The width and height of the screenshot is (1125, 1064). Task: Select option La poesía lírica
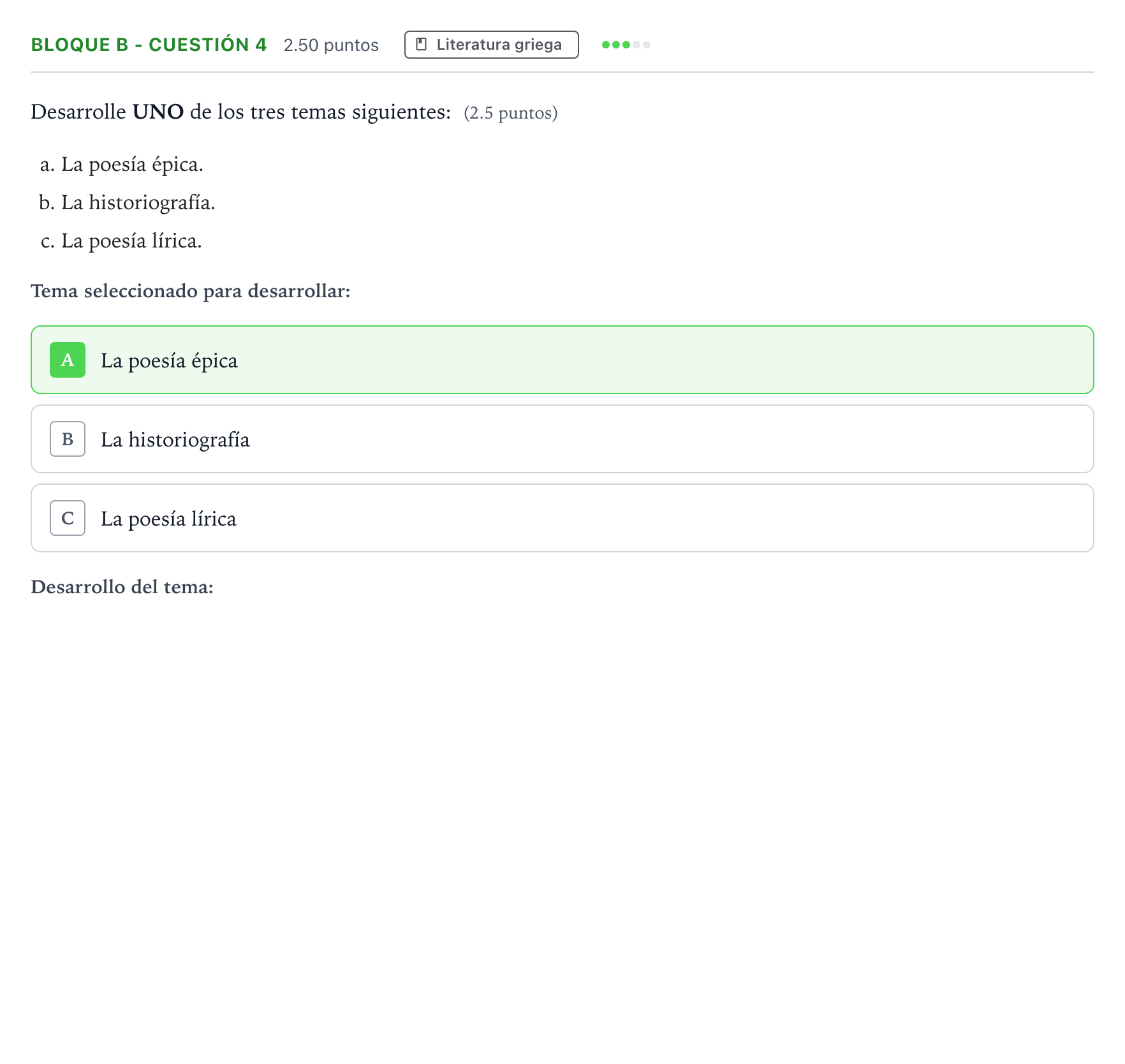[x=562, y=518]
